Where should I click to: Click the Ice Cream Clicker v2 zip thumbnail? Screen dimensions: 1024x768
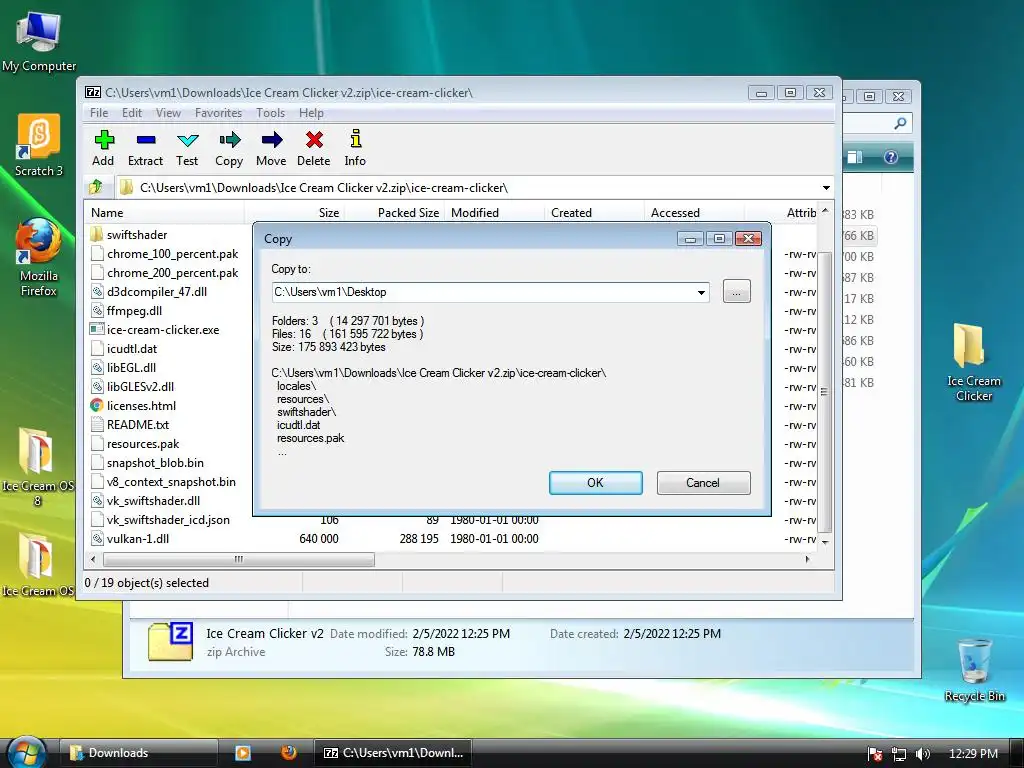coord(170,642)
